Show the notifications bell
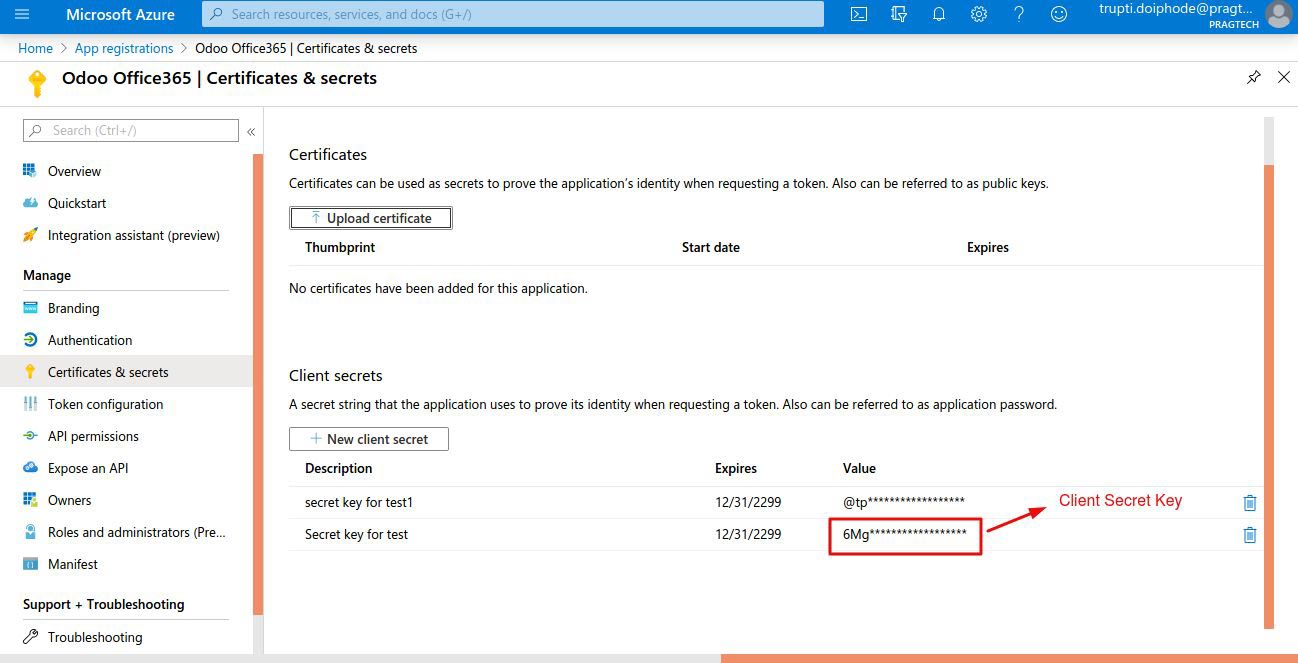The image size is (1298, 663). (x=939, y=14)
